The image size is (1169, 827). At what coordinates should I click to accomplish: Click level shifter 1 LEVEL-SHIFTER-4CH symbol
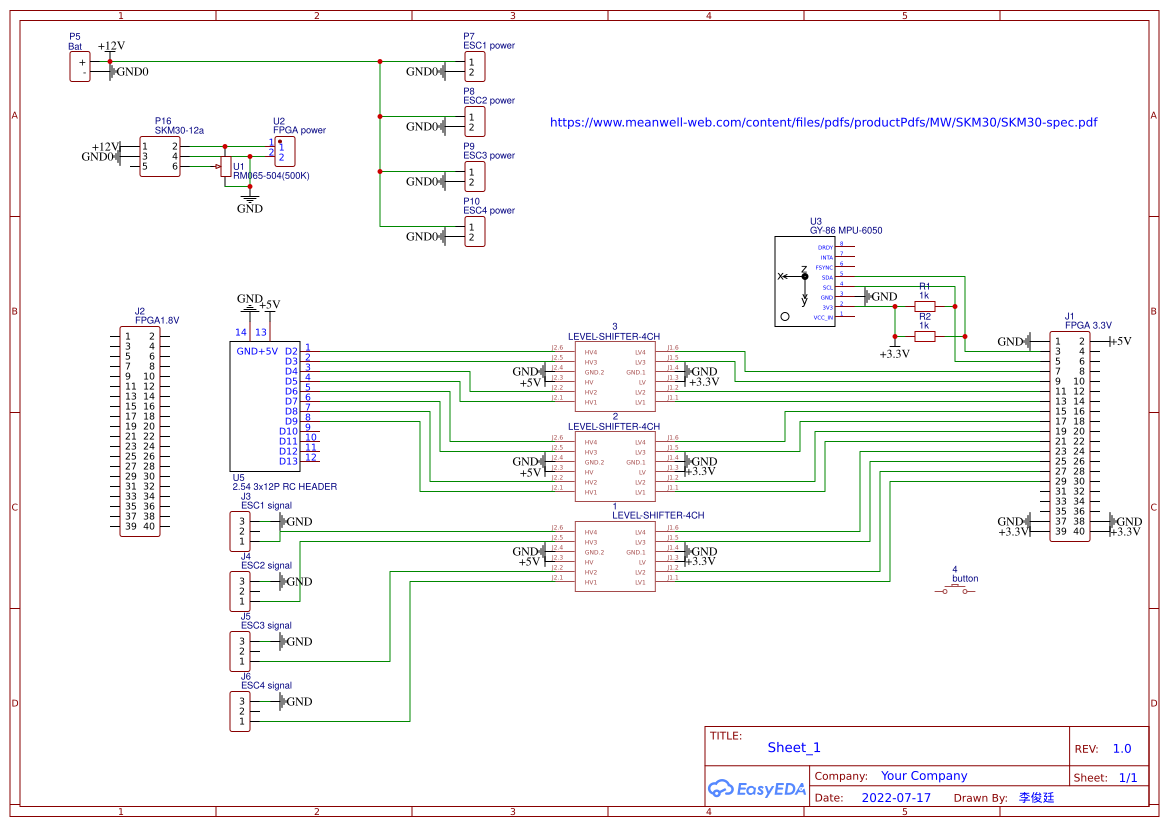coord(614,557)
